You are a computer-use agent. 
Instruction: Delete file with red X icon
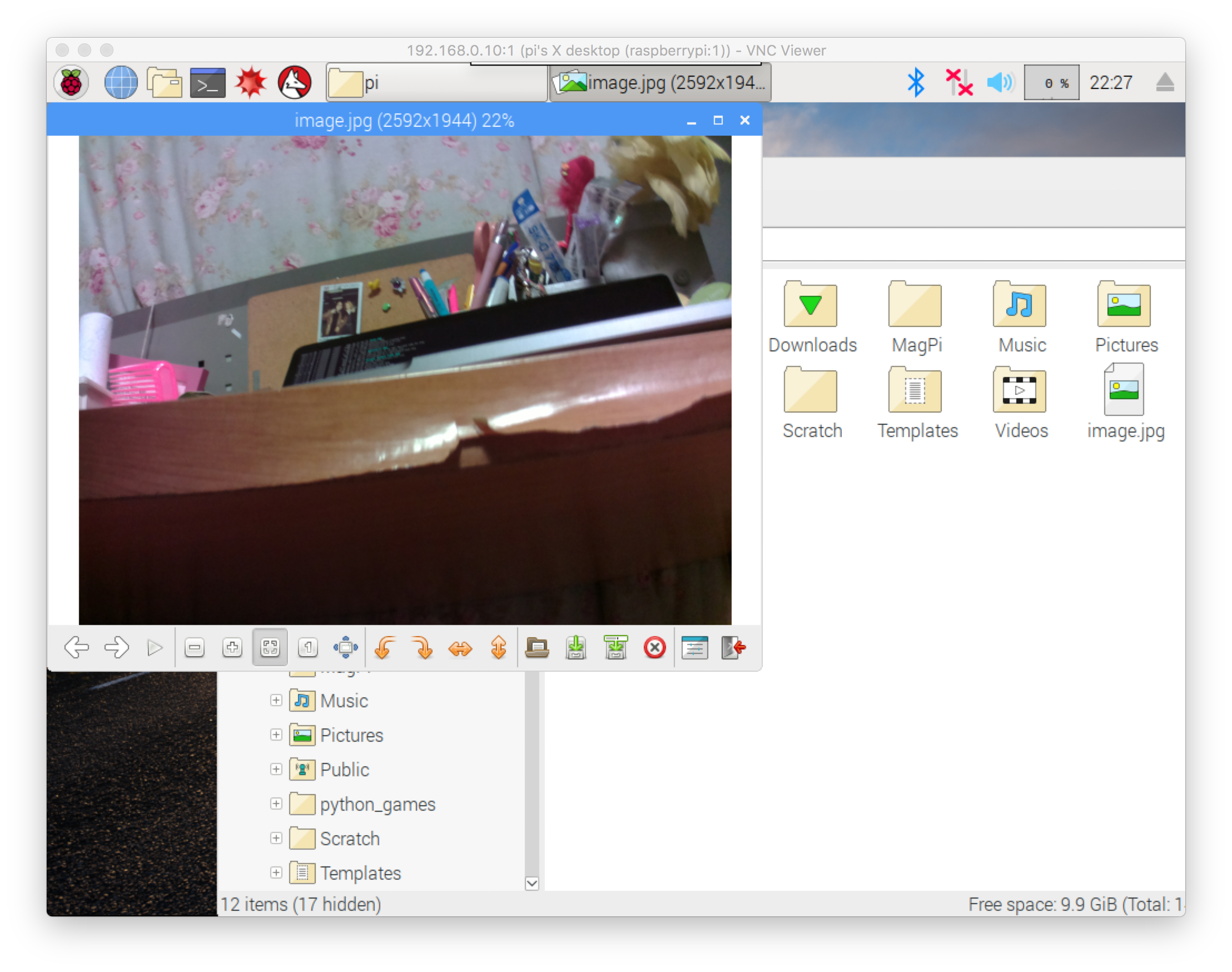pyautogui.click(x=654, y=648)
